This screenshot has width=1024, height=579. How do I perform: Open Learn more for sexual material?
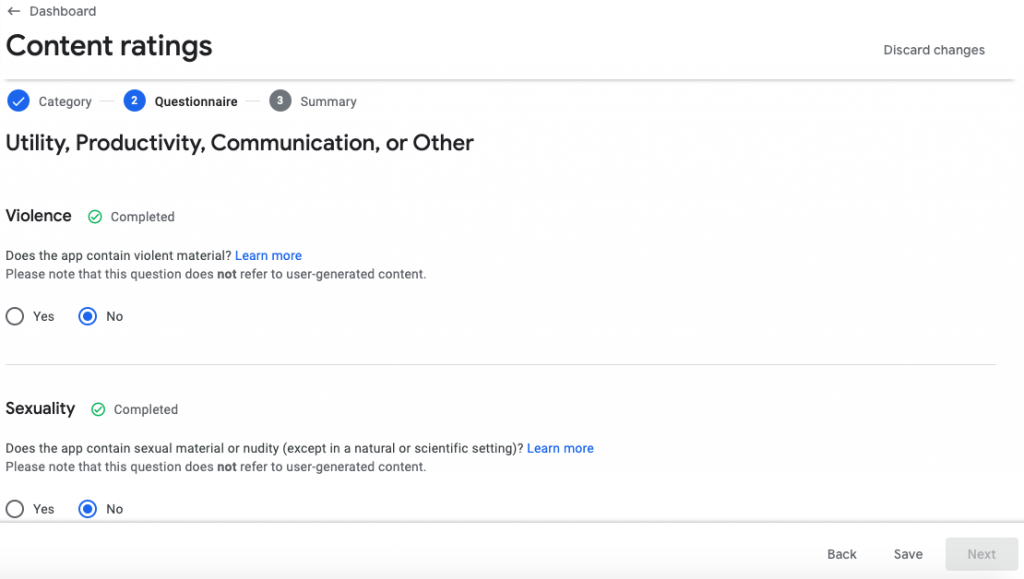[560, 449]
